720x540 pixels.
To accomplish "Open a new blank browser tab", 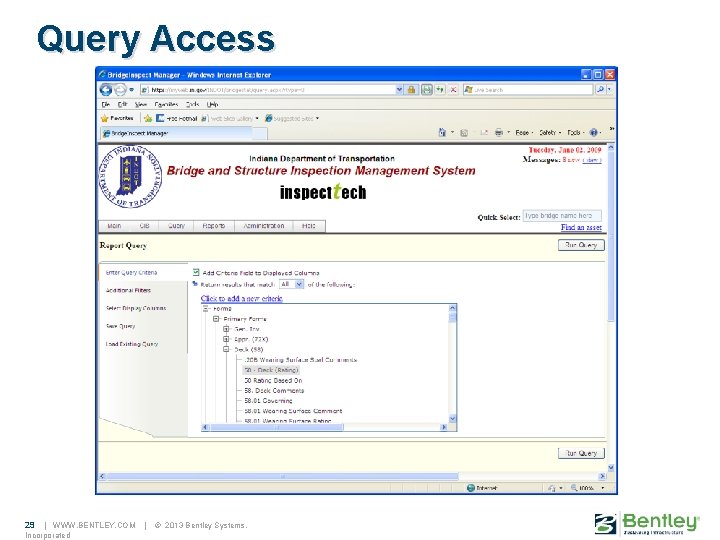I will (260, 134).
